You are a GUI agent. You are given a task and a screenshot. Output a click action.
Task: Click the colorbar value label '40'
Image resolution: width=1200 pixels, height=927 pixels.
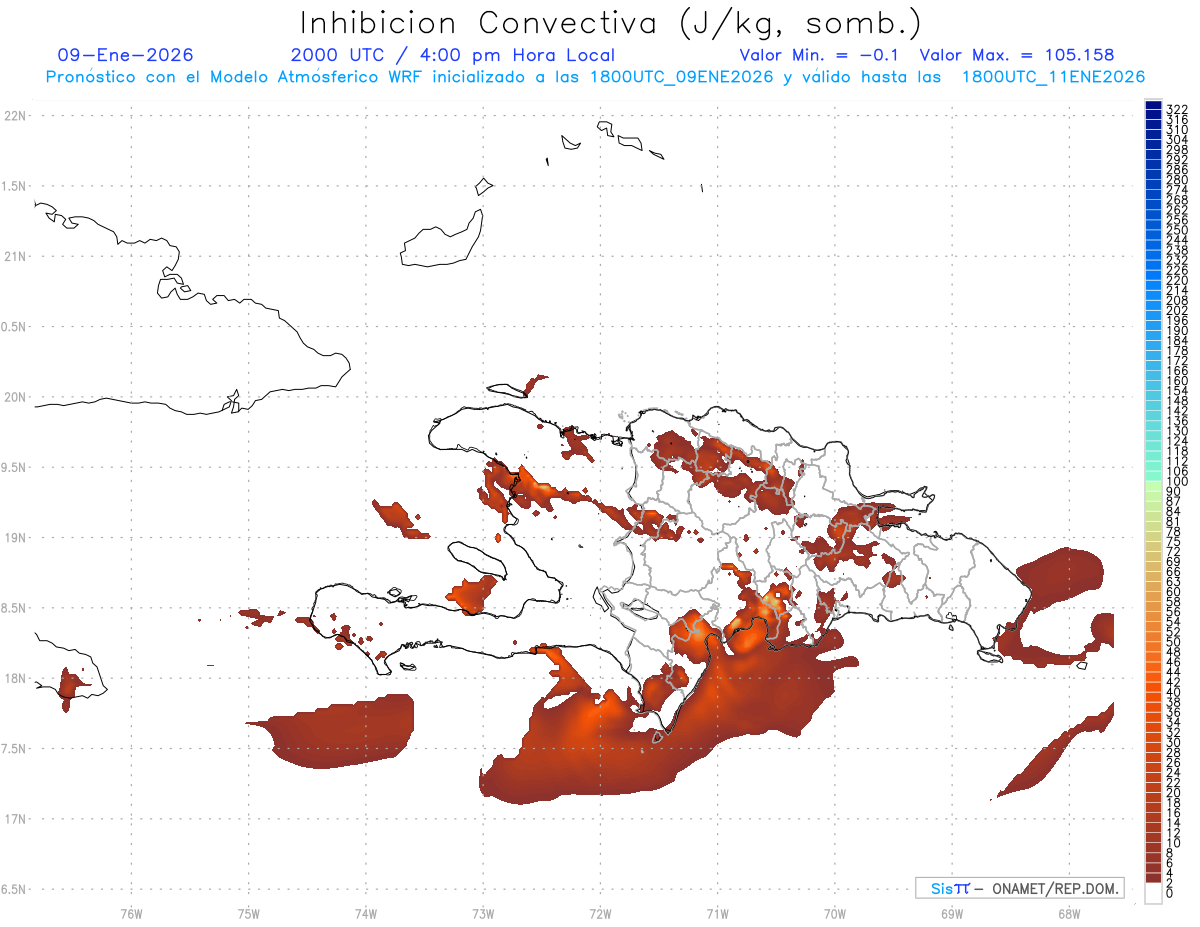click(1174, 692)
